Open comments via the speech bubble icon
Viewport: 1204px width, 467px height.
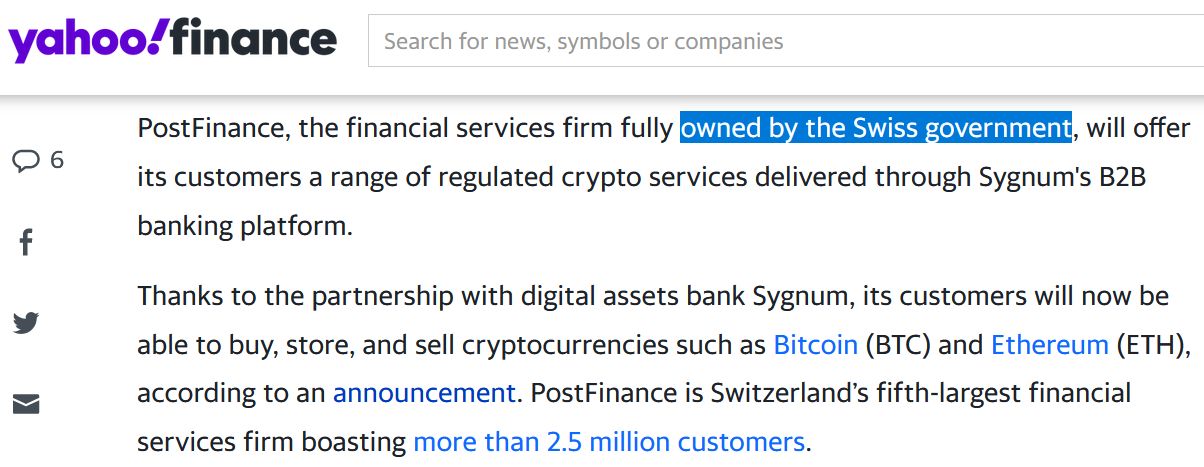point(26,160)
